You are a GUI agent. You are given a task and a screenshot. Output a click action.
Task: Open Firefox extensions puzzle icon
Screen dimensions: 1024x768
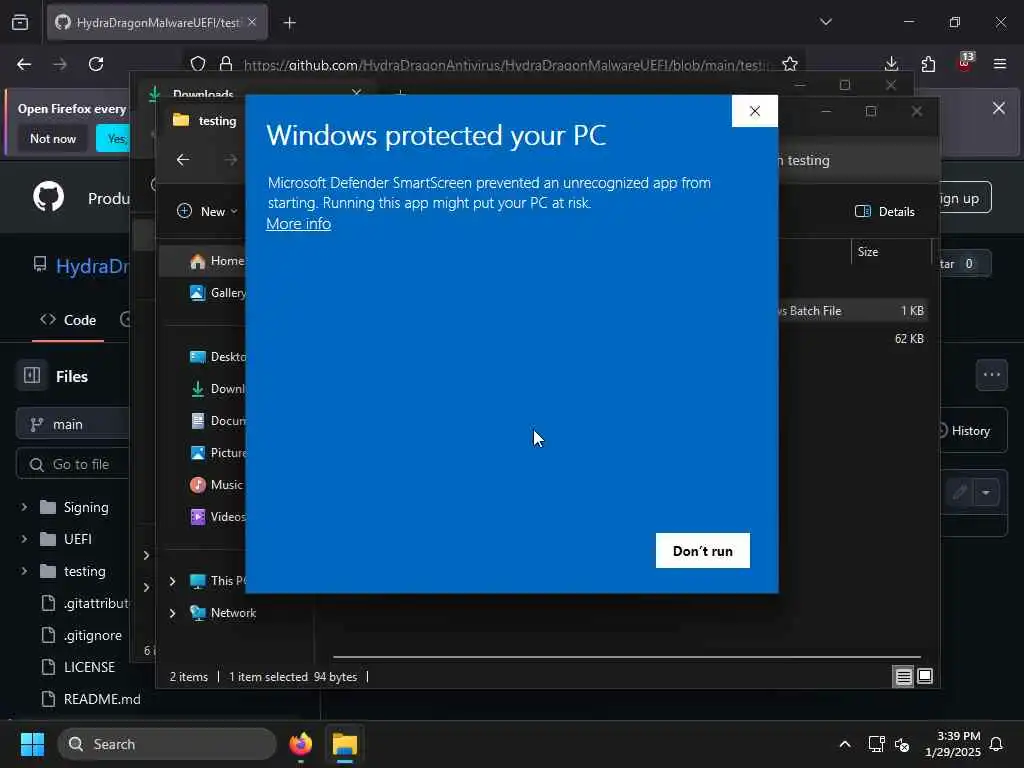(x=928, y=64)
